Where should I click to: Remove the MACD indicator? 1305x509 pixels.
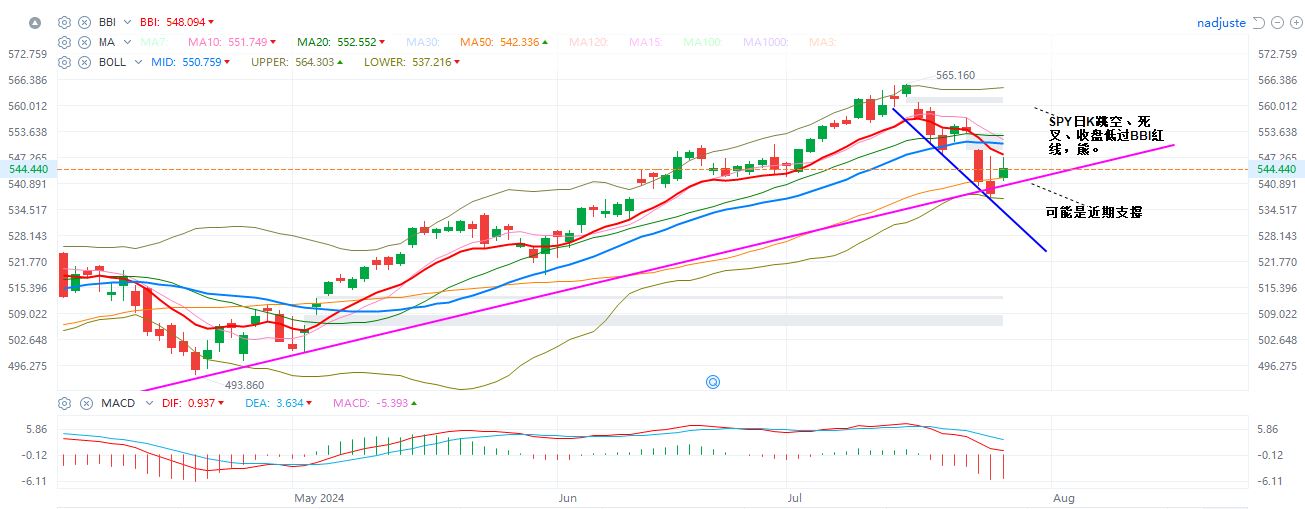point(84,403)
